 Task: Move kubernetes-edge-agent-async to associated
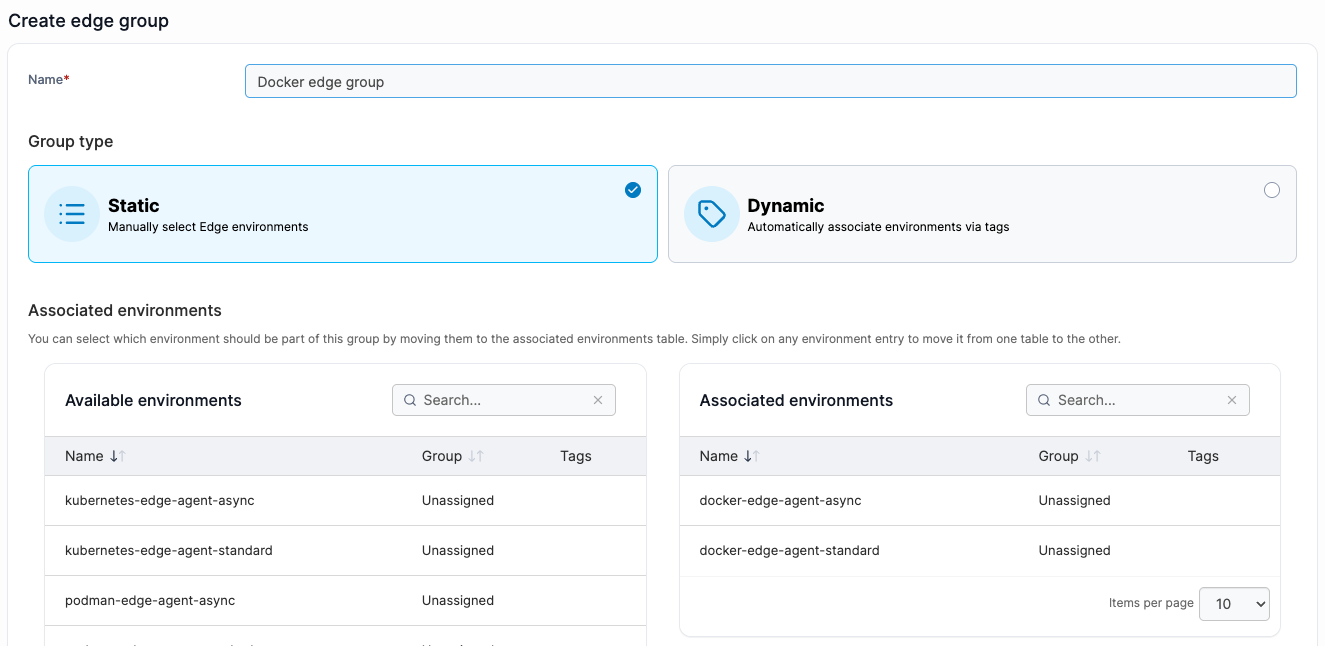[345, 501]
